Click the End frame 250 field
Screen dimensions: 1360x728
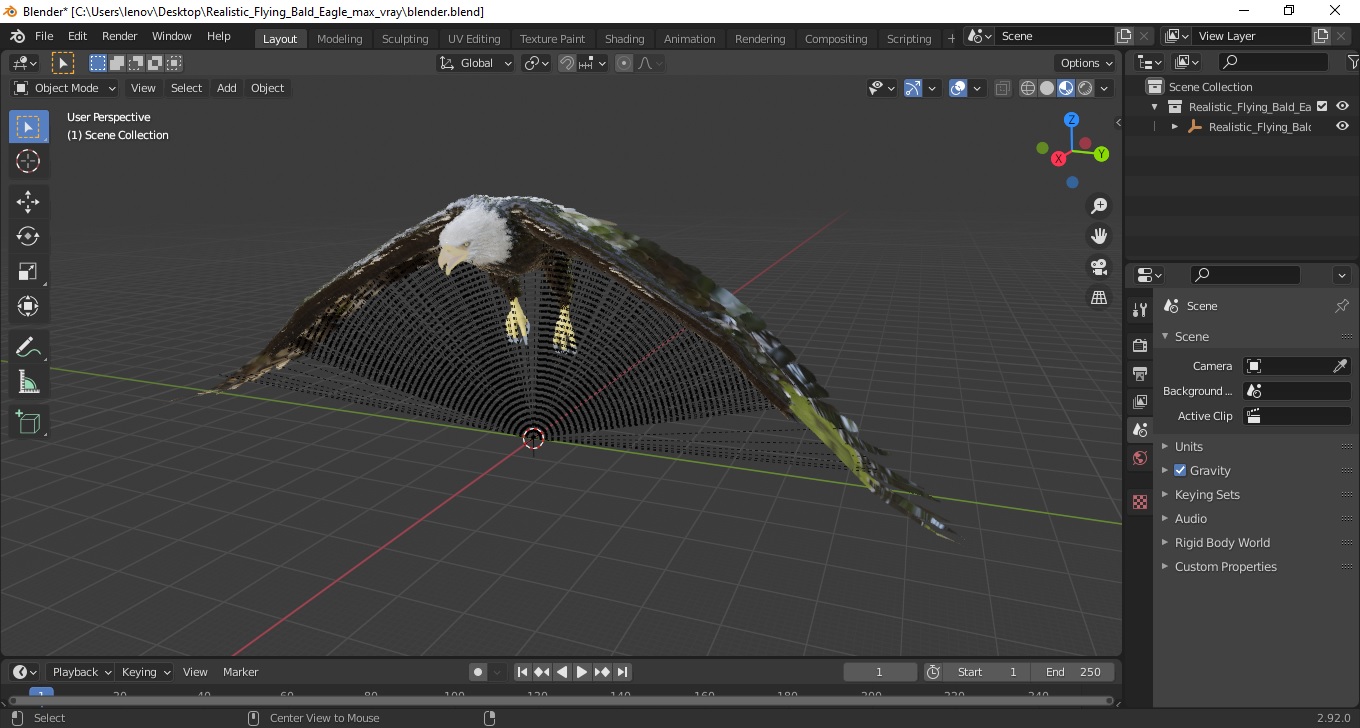1075,672
